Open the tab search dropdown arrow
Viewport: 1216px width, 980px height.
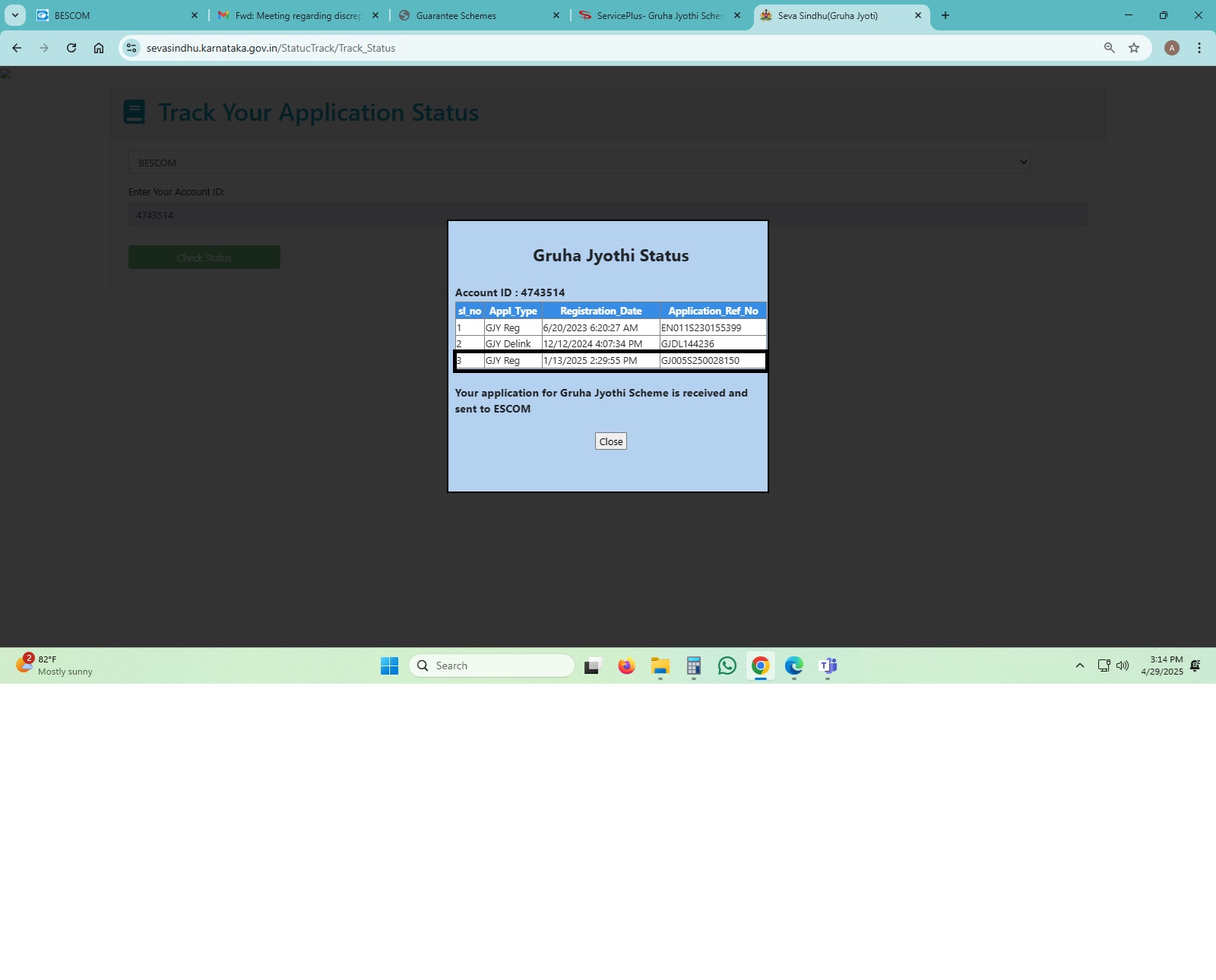[x=14, y=15]
